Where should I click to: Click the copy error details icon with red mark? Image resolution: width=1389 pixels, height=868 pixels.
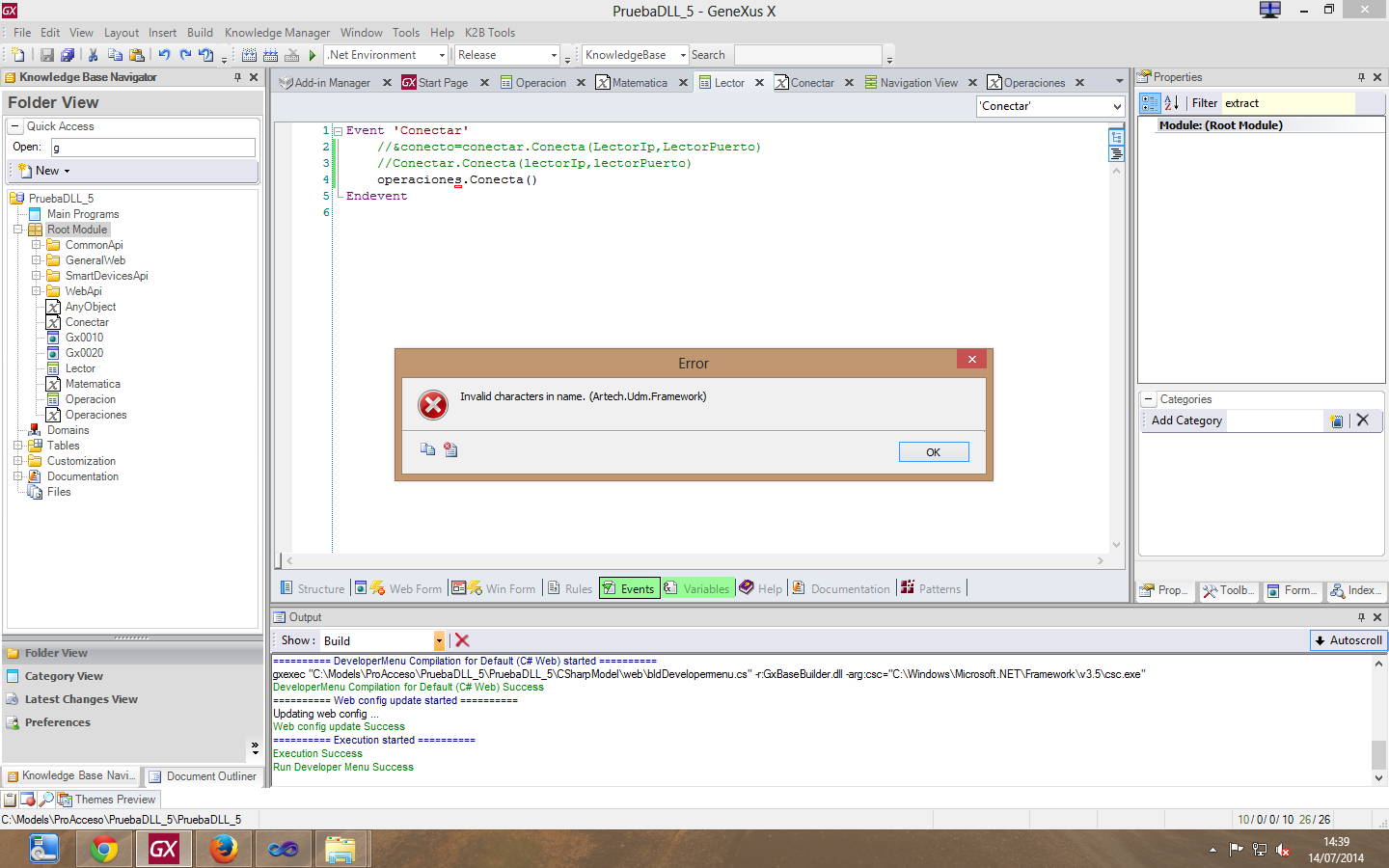click(x=450, y=449)
